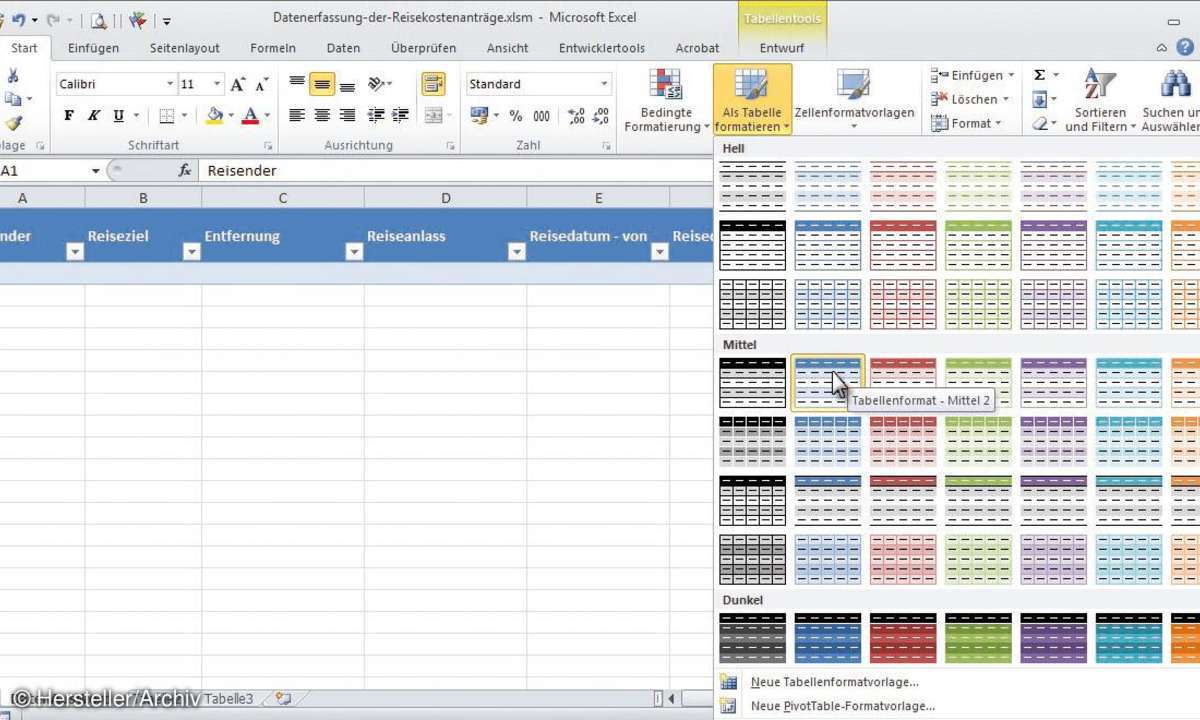The height and width of the screenshot is (720, 1200).
Task: Decrease decimal places
Action: [x=601, y=116]
